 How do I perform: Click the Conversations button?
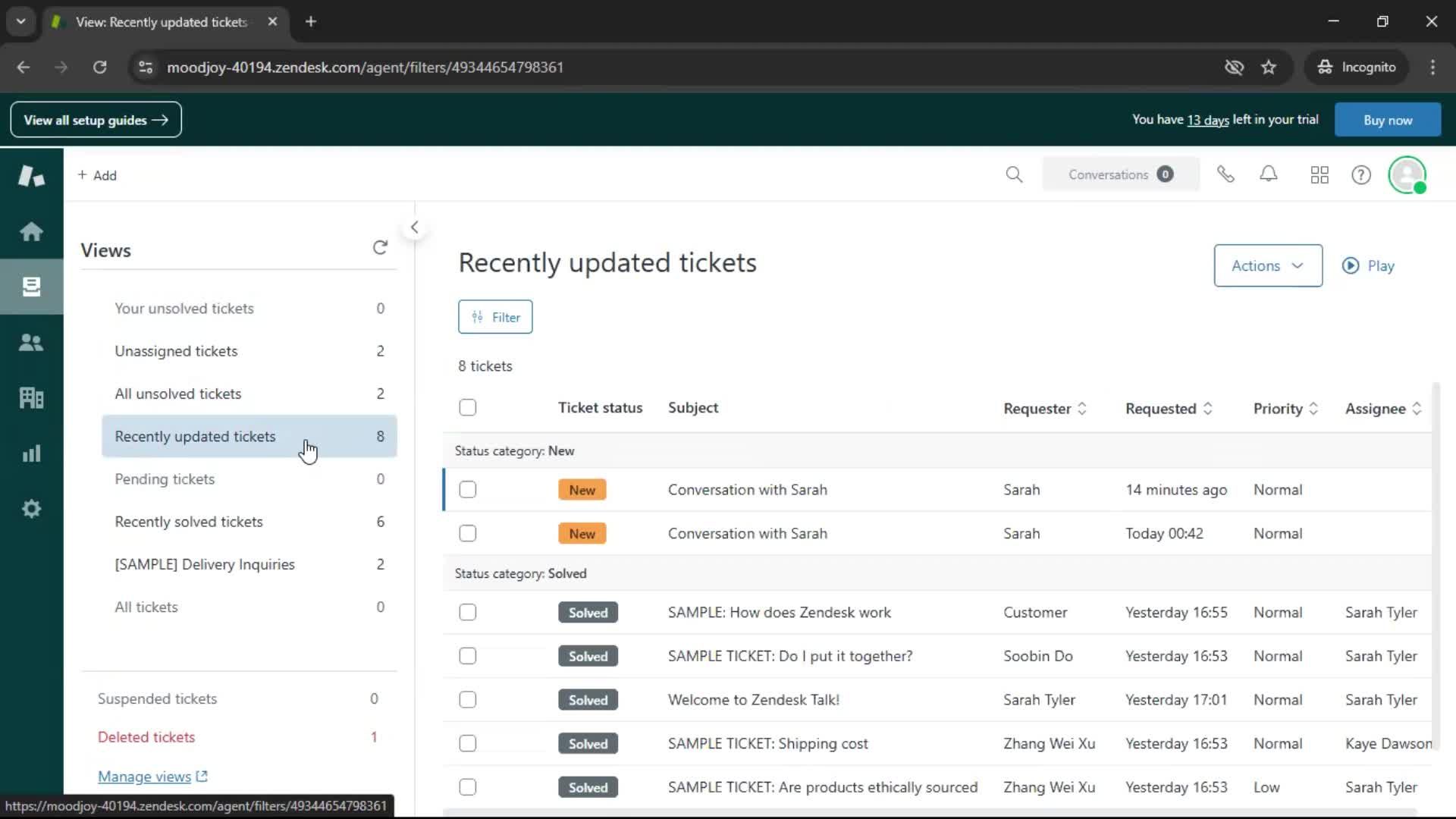(x=1121, y=174)
